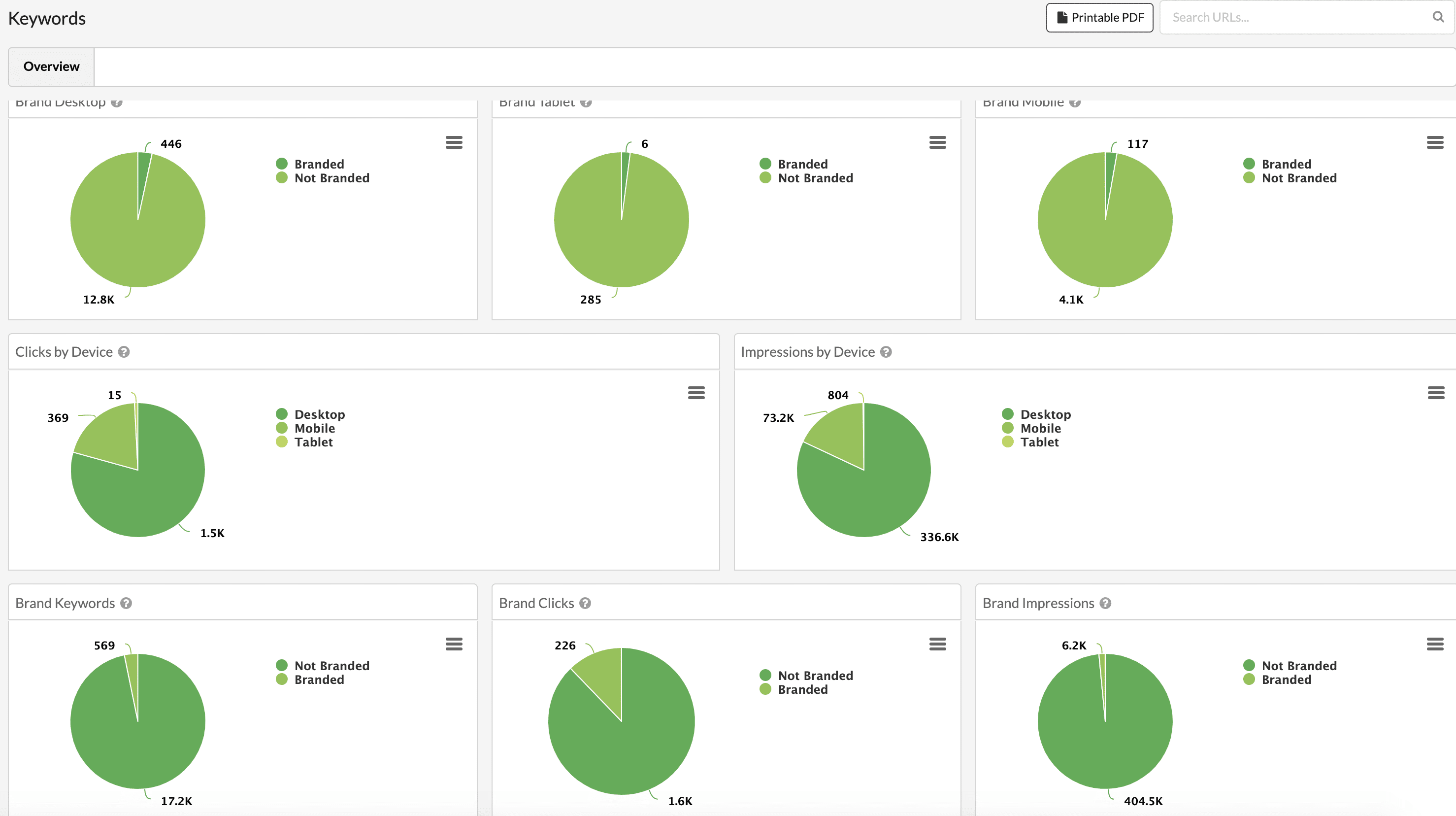The height and width of the screenshot is (816, 1456).
Task: Expand the Brand Clicks chart export menu
Action: click(x=937, y=644)
